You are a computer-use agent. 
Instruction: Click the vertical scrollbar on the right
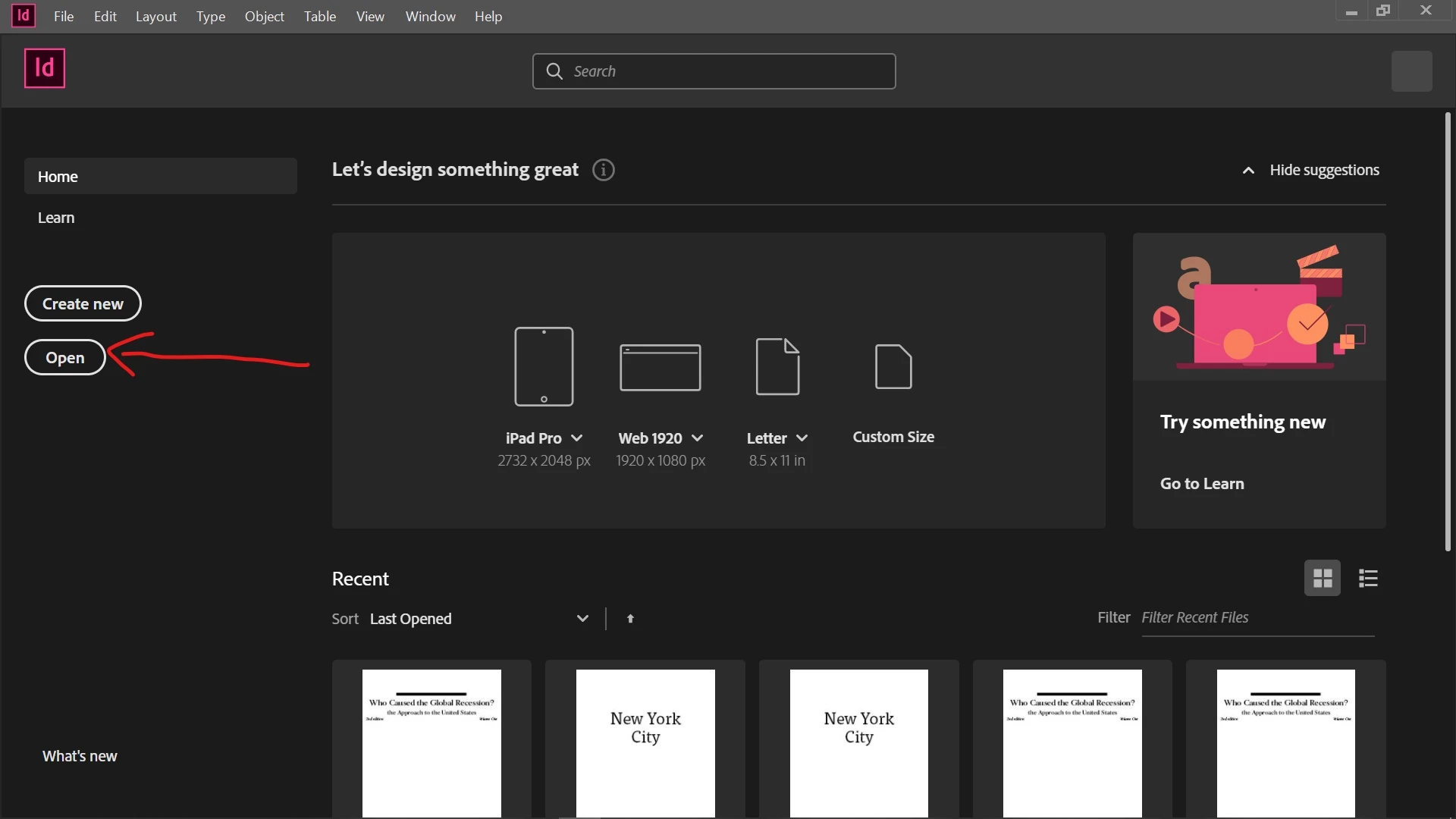point(1447,332)
